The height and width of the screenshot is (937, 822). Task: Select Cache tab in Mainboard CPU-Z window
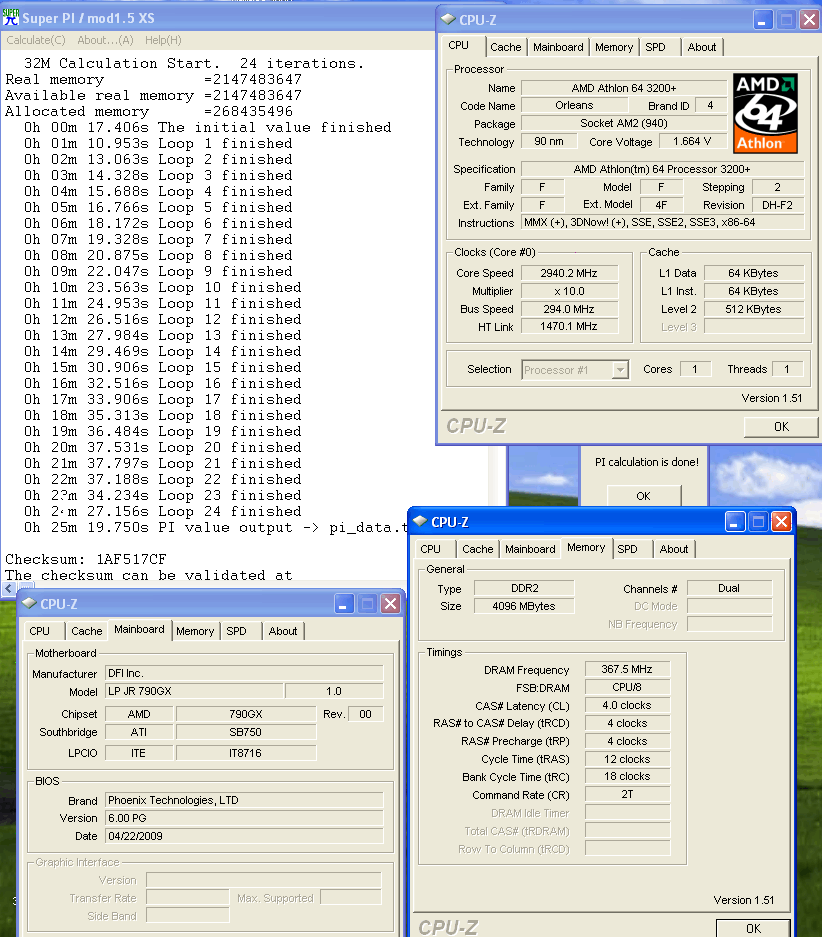tap(87, 631)
